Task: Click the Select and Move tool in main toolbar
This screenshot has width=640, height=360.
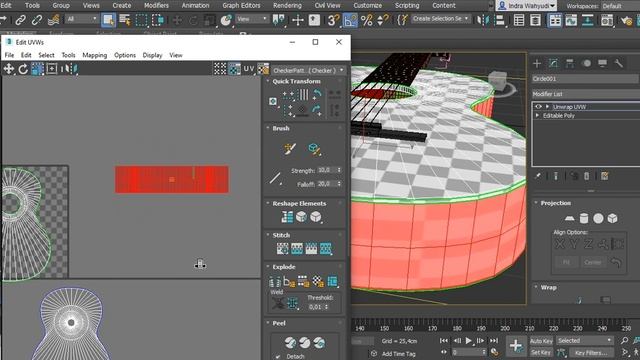Action: point(177,20)
